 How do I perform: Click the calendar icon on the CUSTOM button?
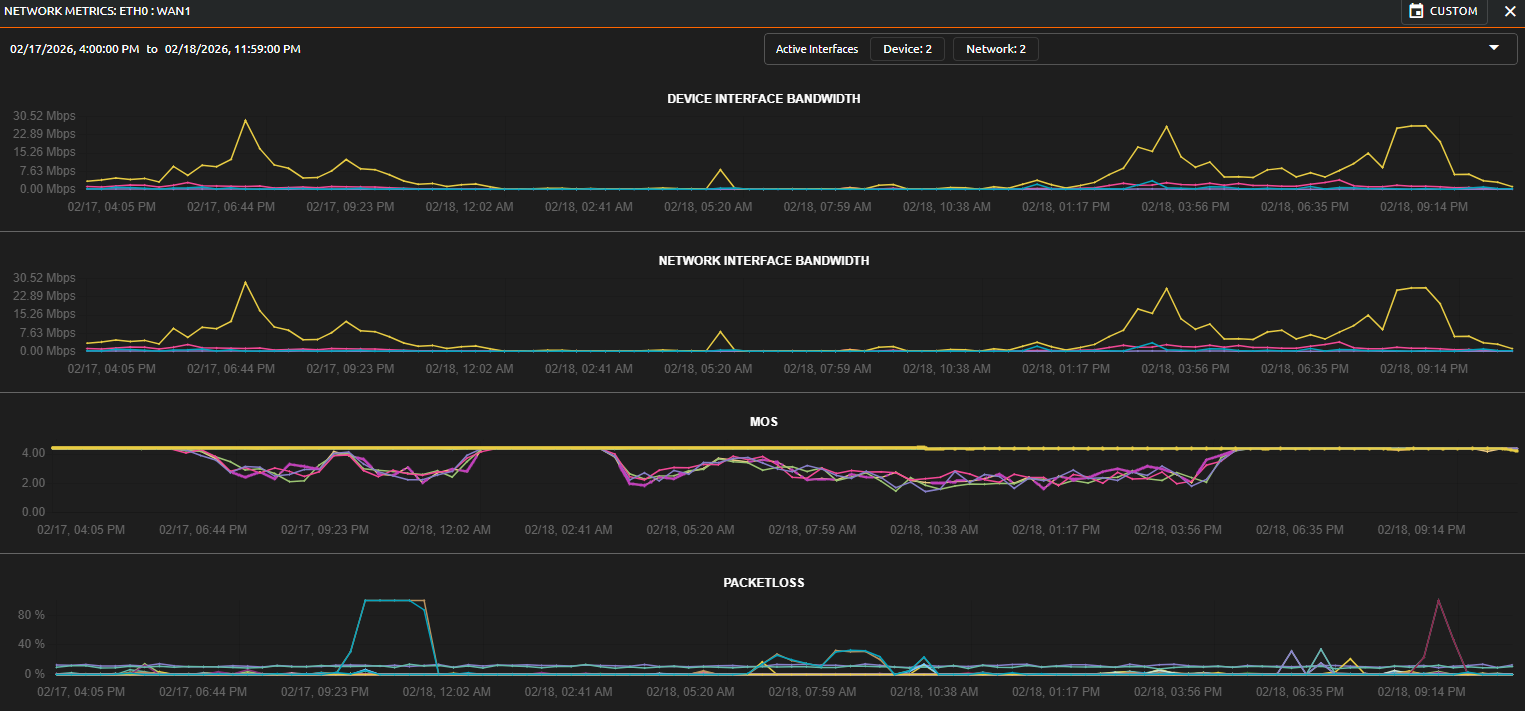click(x=1415, y=12)
